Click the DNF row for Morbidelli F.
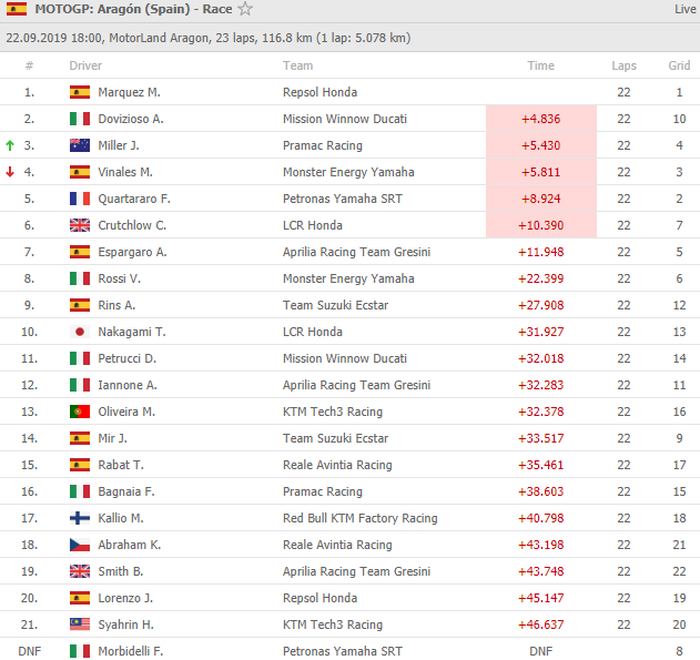Image resolution: width=700 pixels, height=660 pixels. (139, 651)
